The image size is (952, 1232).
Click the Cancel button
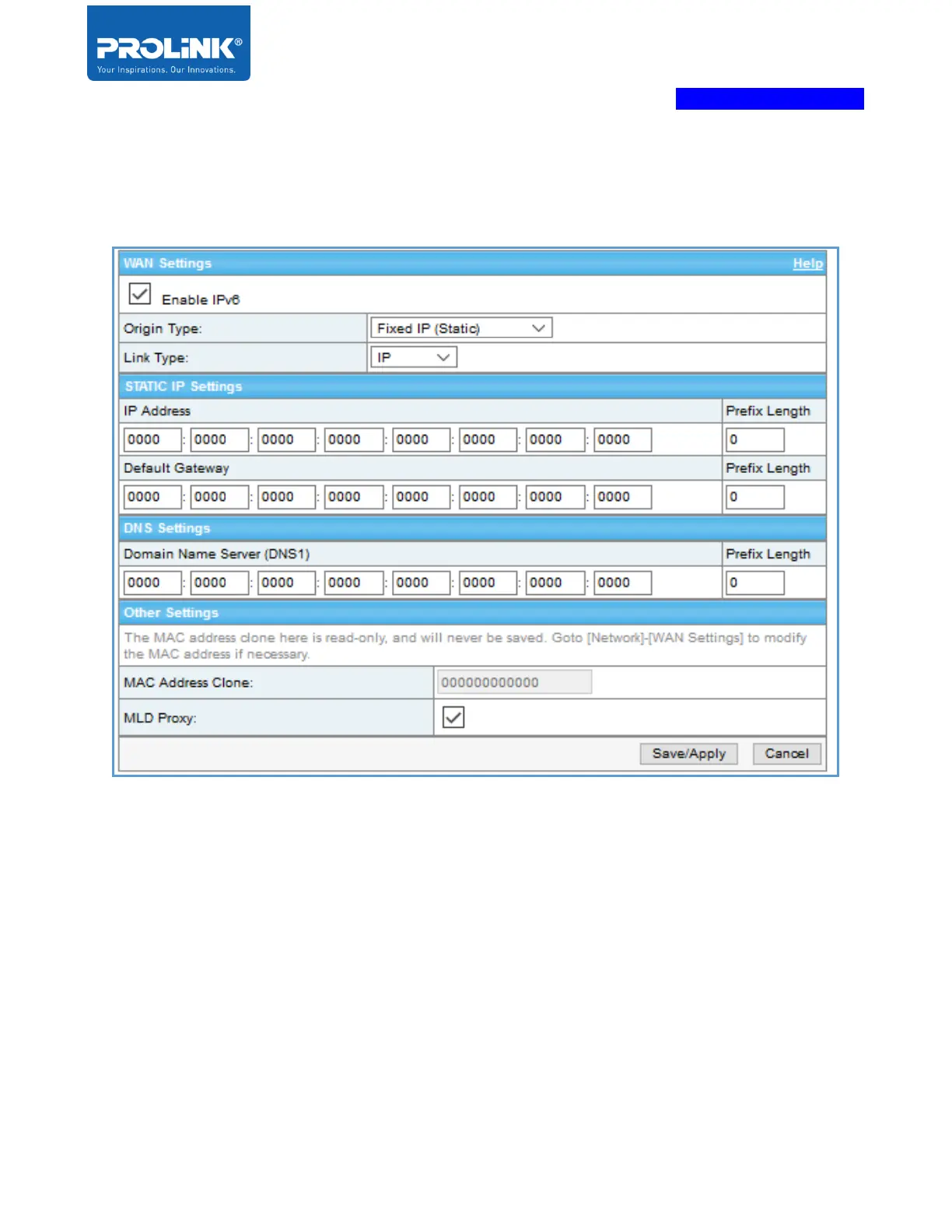(x=786, y=754)
